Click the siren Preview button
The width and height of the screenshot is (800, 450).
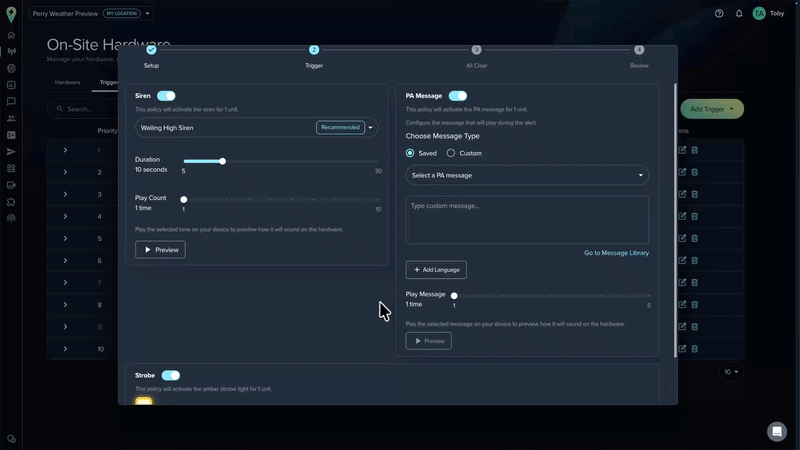coord(160,250)
